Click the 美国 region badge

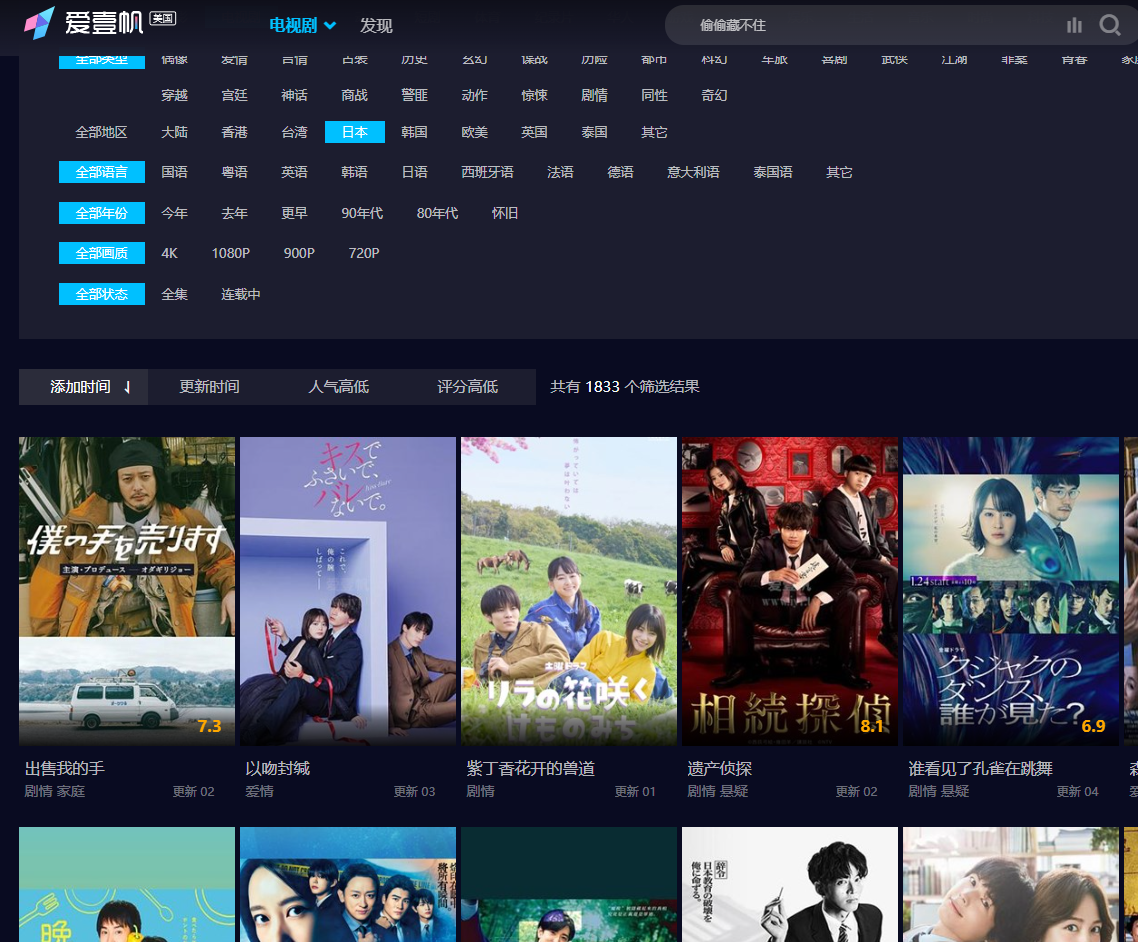(x=163, y=18)
